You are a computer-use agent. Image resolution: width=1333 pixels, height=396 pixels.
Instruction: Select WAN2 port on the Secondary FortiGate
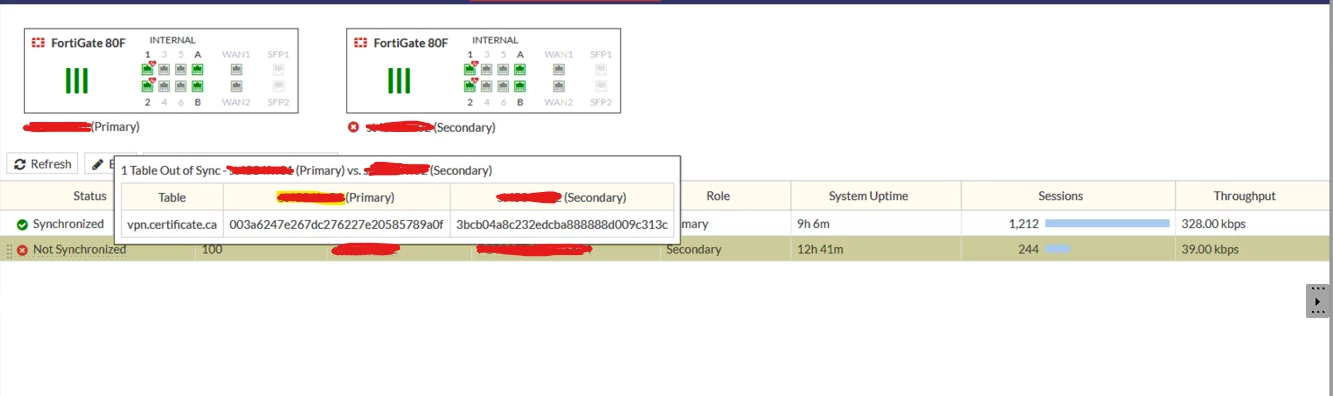point(560,86)
